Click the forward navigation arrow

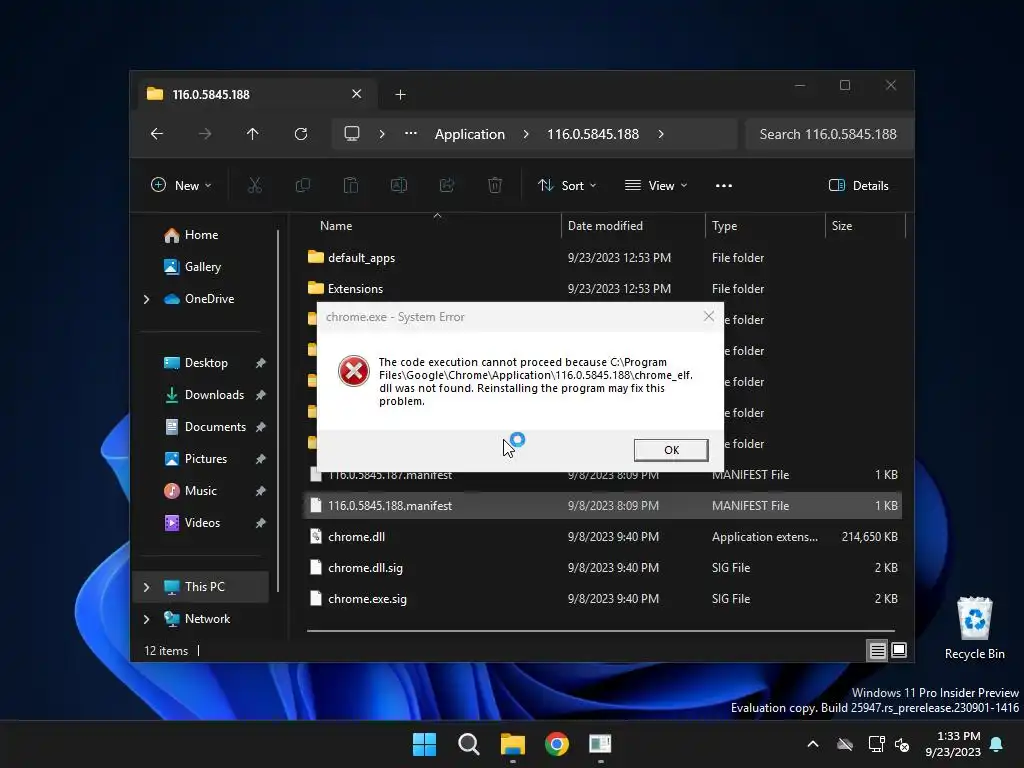[x=205, y=134]
